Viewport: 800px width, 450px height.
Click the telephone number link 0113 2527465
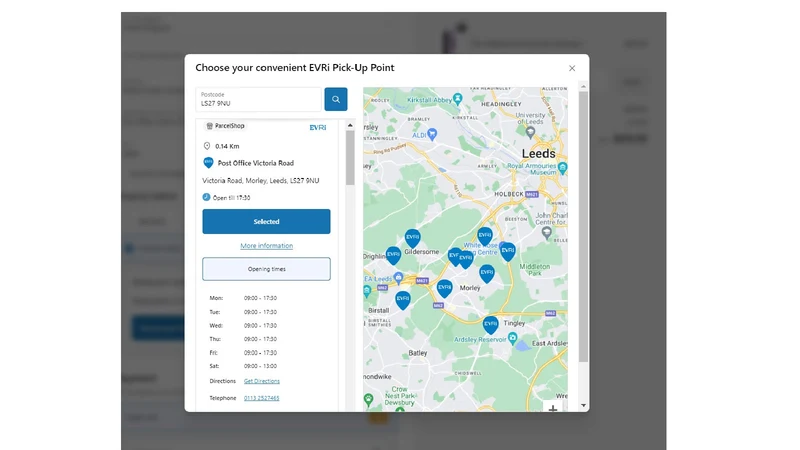click(261, 398)
